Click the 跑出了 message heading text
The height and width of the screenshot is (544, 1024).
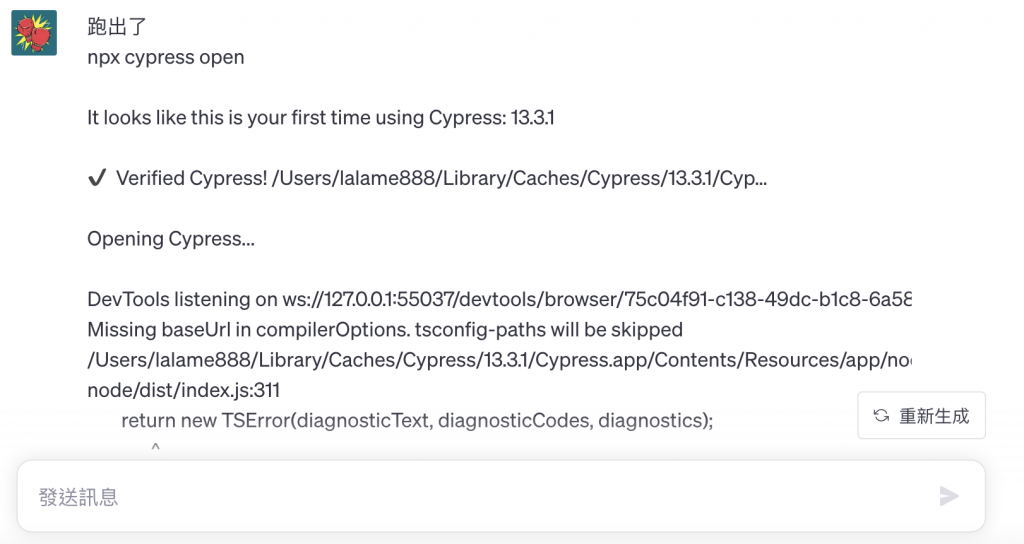click(118, 27)
